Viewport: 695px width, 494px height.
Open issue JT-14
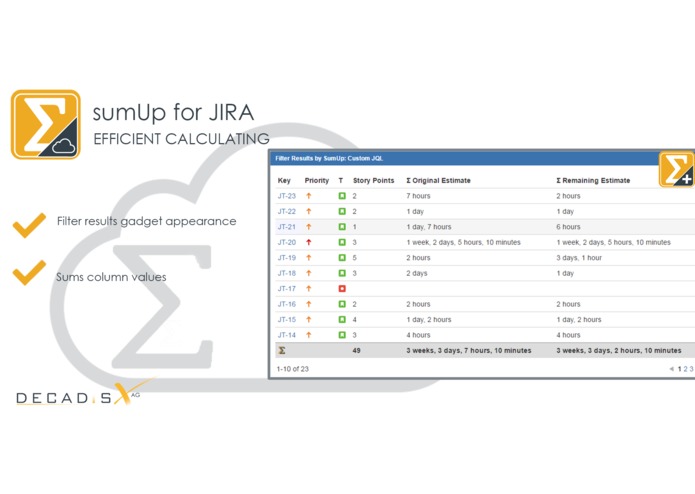tap(287, 335)
